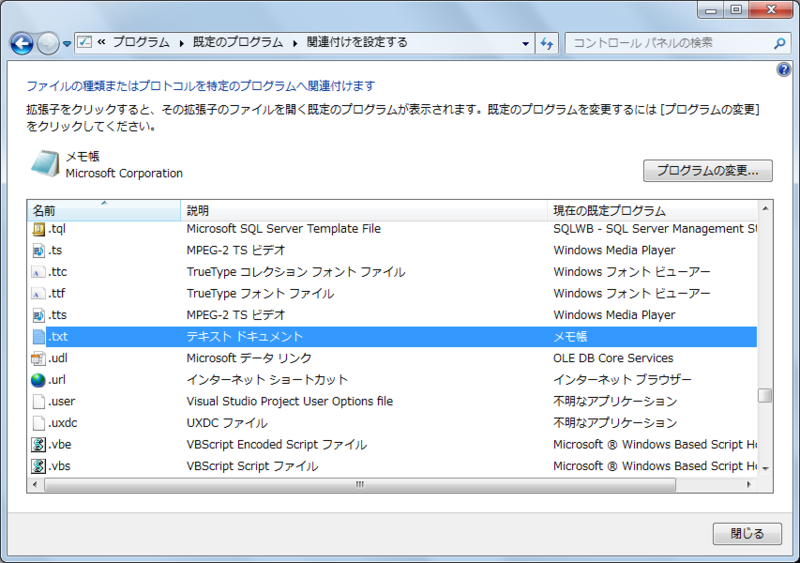Select the .udl extension name
The width and height of the screenshot is (800, 563).
pyautogui.click(x=58, y=358)
